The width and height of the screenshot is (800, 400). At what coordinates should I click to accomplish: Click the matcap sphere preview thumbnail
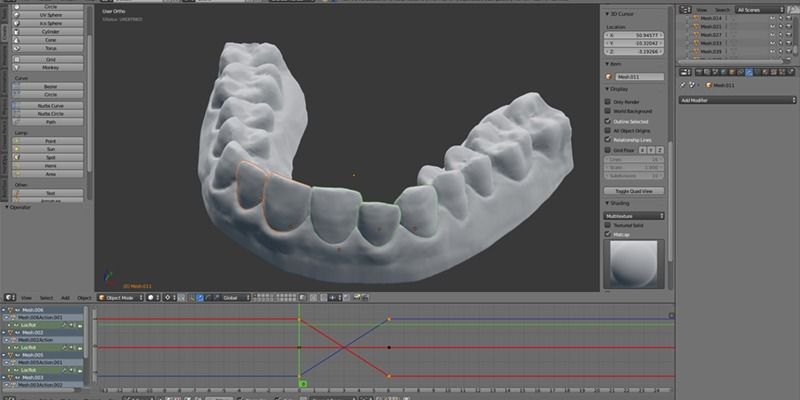[x=630, y=264]
